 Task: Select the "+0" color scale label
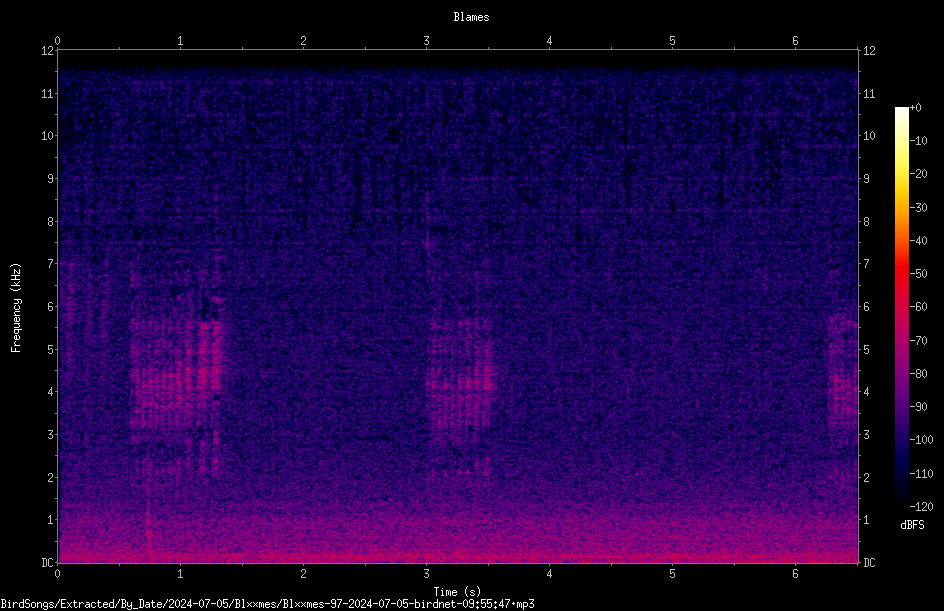[x=915, y=108]
